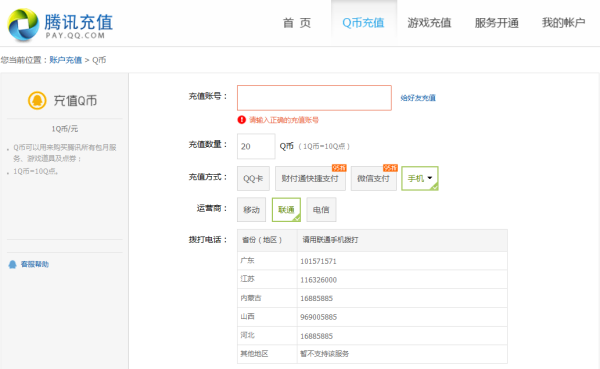Click the 充值数量 field showing 20
The image size is (600, 369).
(x=256, y=146)
